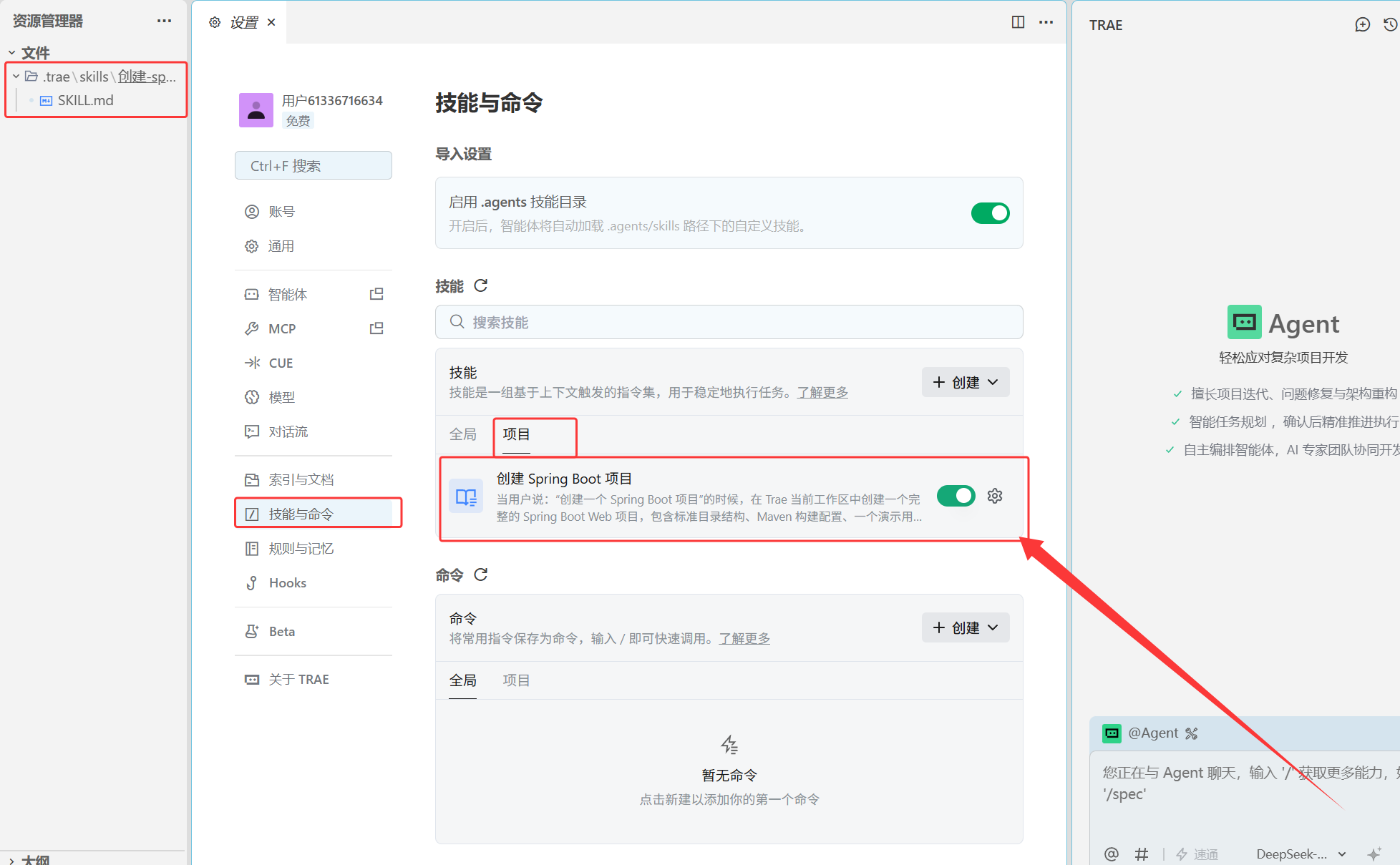Viewport: 1400px width, 865px height.
Task: Click the chat message input area
Action: click(x=1245, y=794)
